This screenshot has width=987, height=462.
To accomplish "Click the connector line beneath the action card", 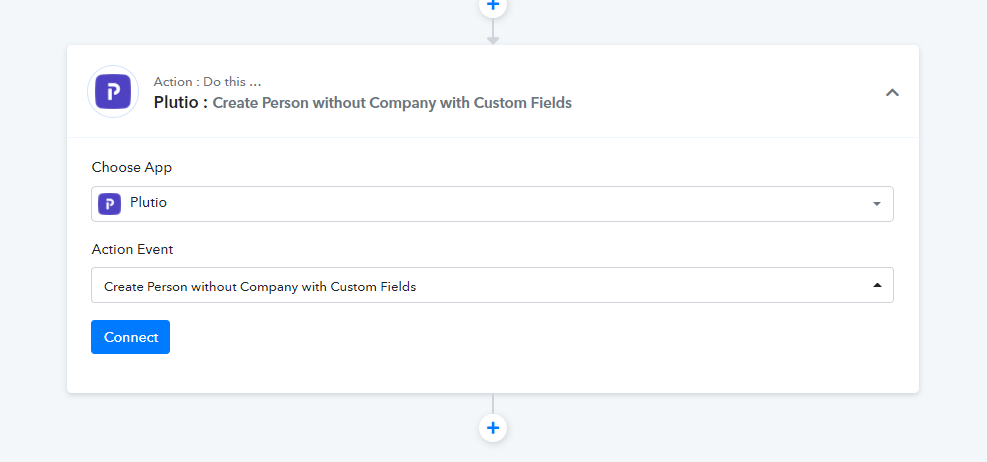I will tap(493, 403).
